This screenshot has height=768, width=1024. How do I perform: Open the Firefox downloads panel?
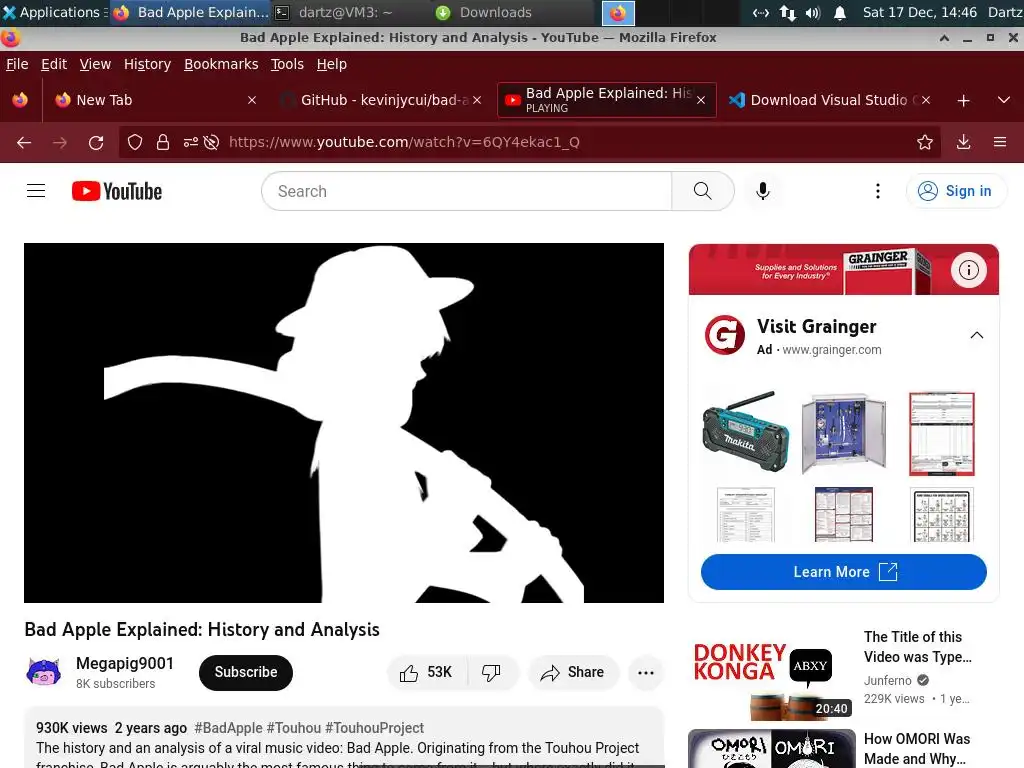pos(963,142)
